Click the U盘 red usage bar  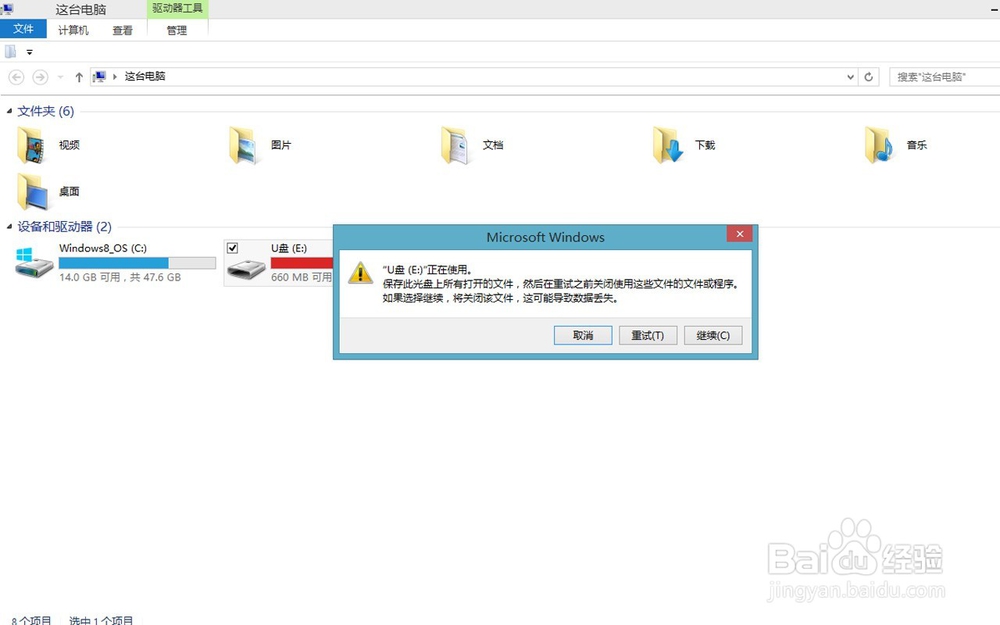coord(302,263)
